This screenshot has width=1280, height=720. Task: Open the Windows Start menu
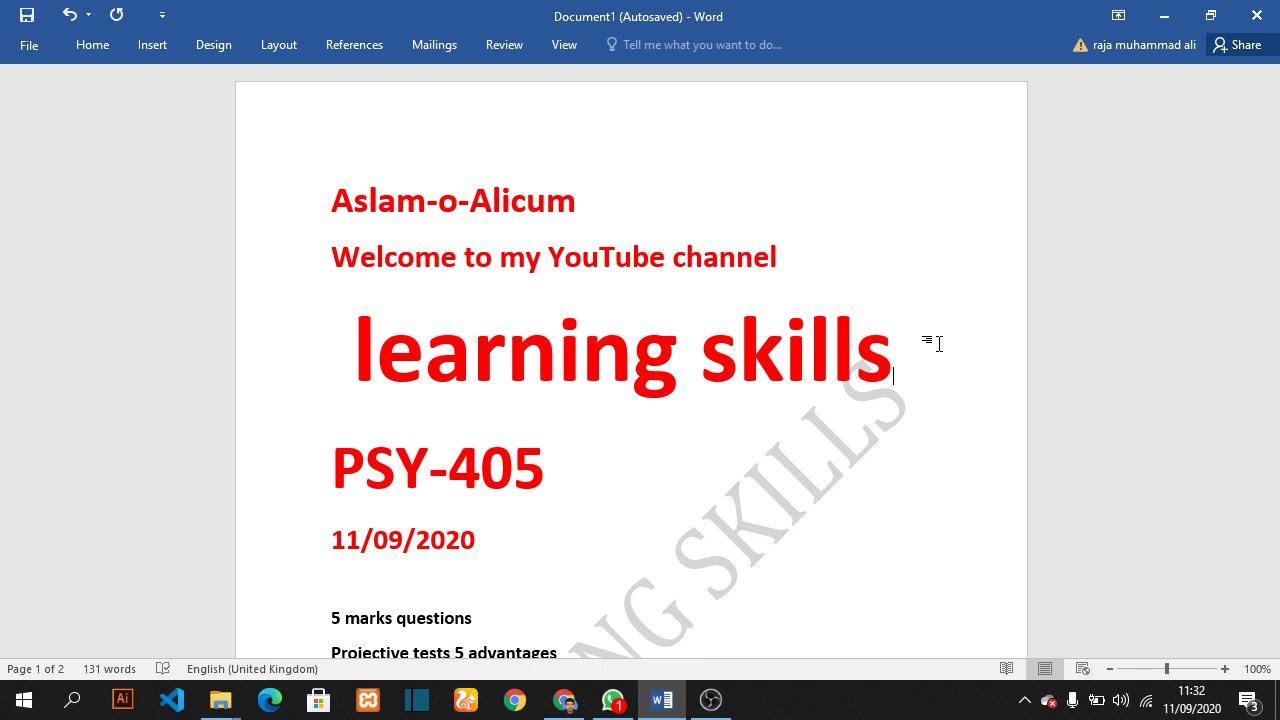(x=24, y=700)
